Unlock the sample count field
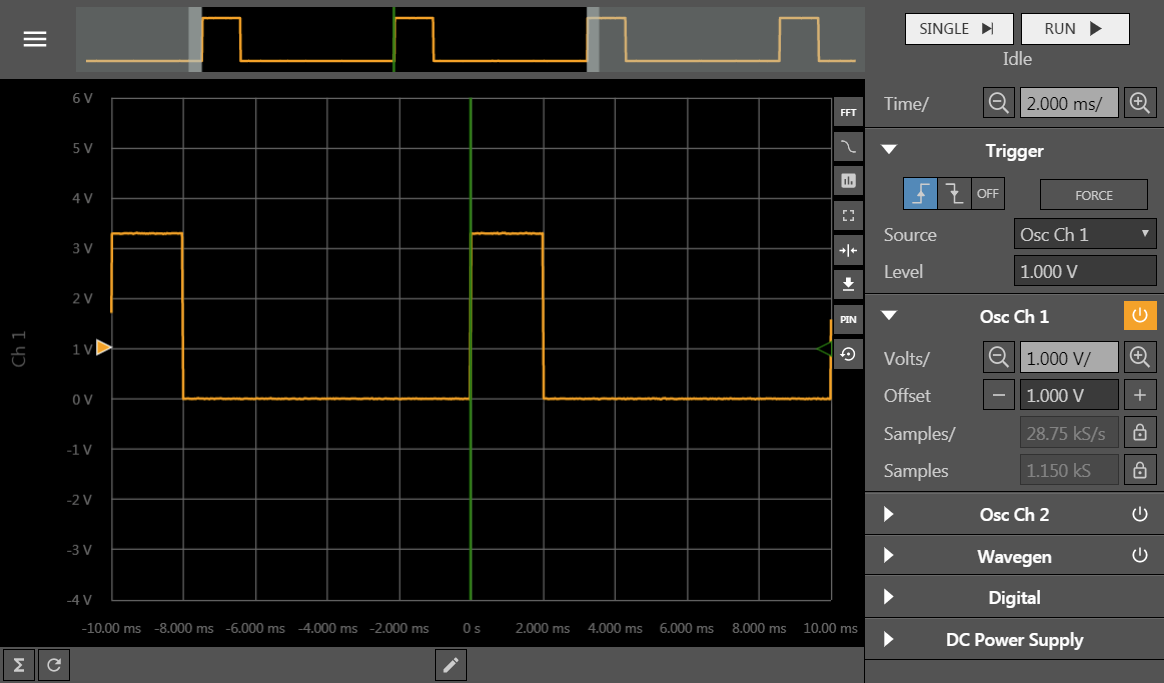The height and width of the screenshot is (683, 1164). point(1140,470)
